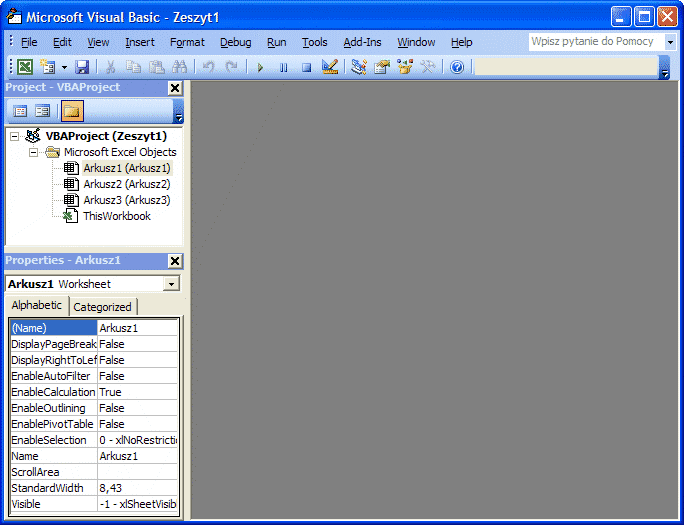Collapse the Microsoft Excel Objects folder

click(33, 152)
